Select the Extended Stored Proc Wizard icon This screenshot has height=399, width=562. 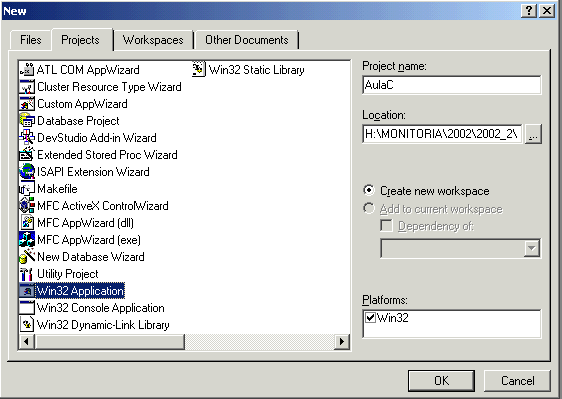(27, 155)
